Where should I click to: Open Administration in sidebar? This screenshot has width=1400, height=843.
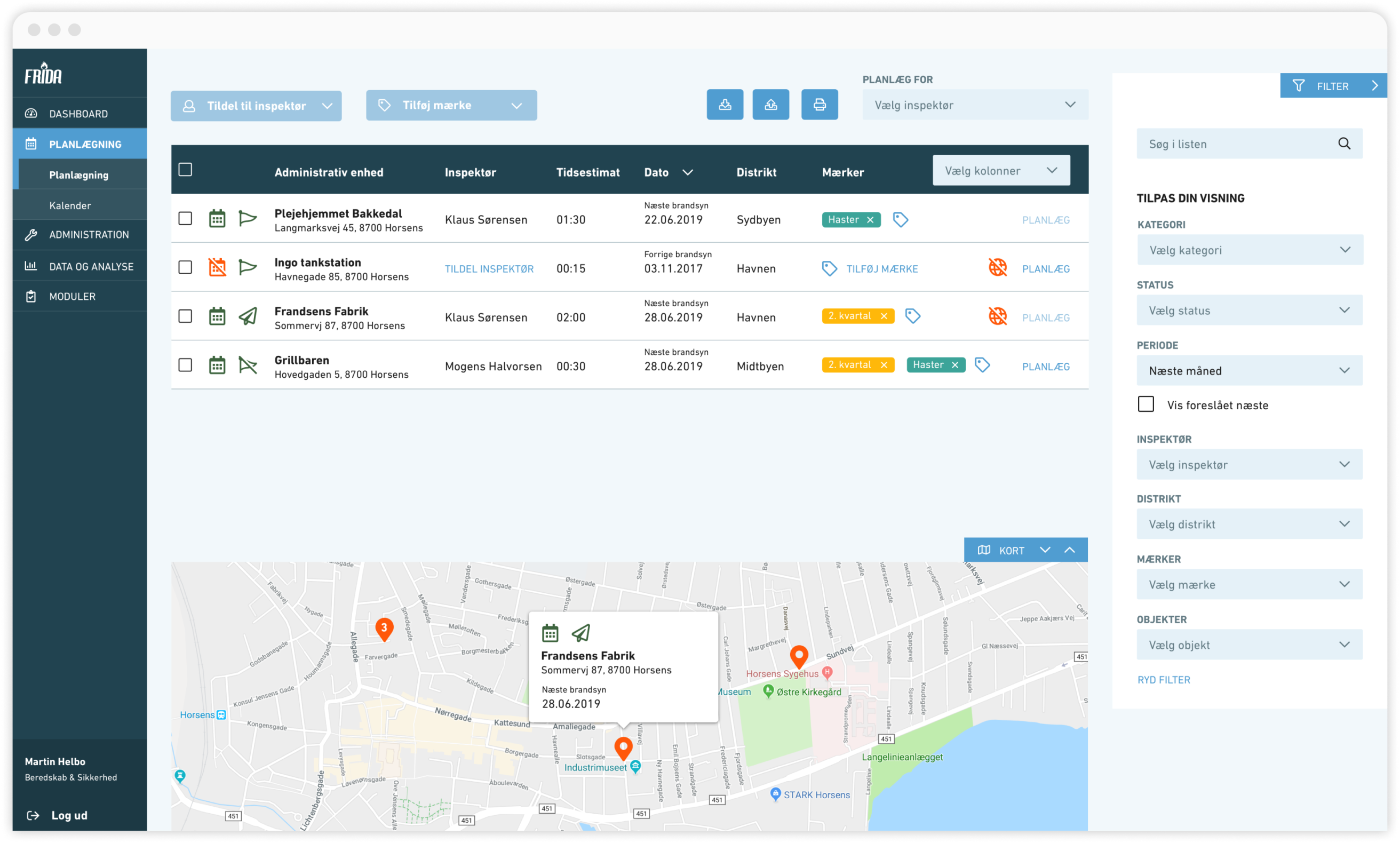click(x=79, y=235)
